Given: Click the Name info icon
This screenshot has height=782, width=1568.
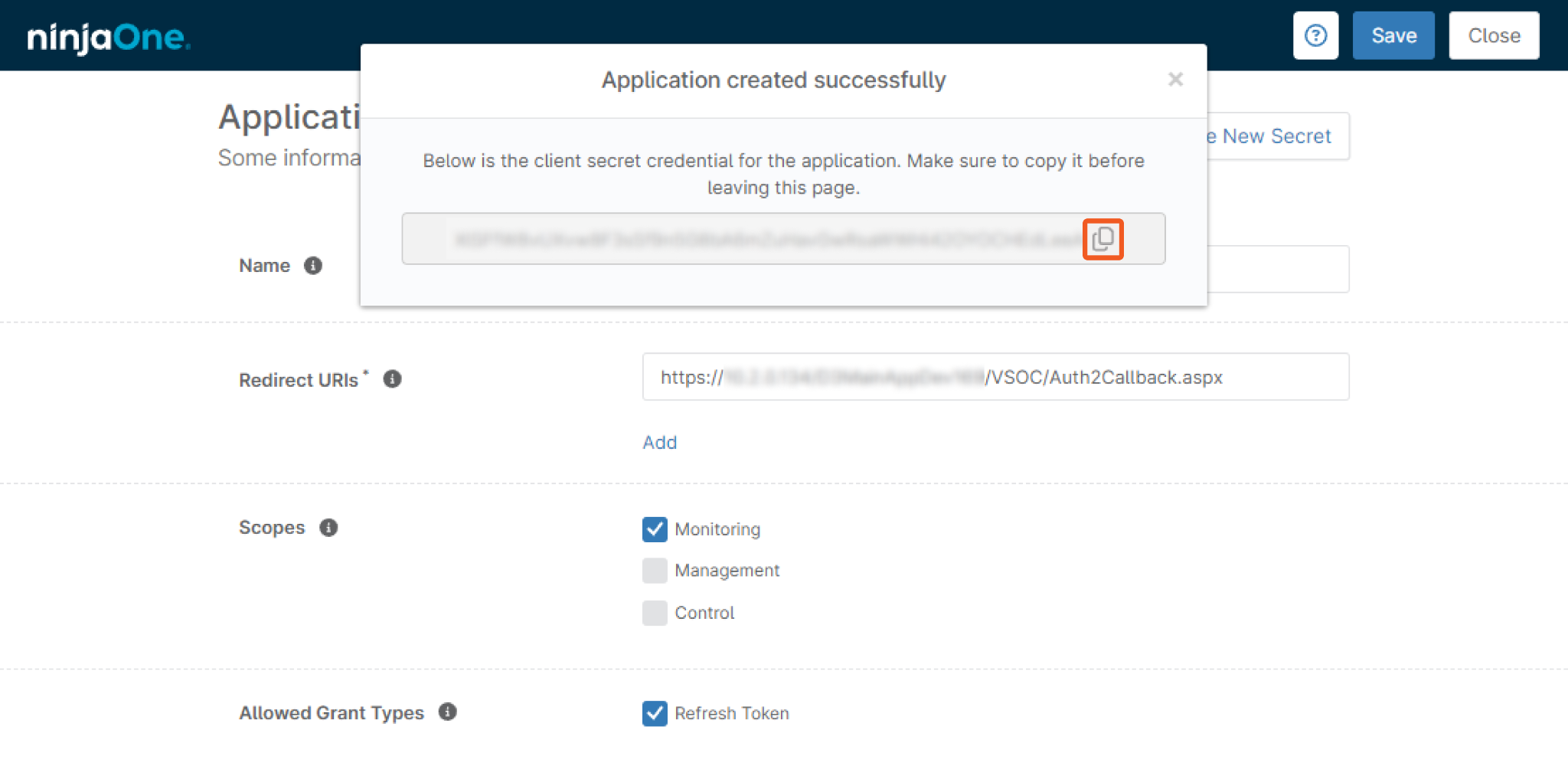Looking at the screenshot, I should pos(312,266).
